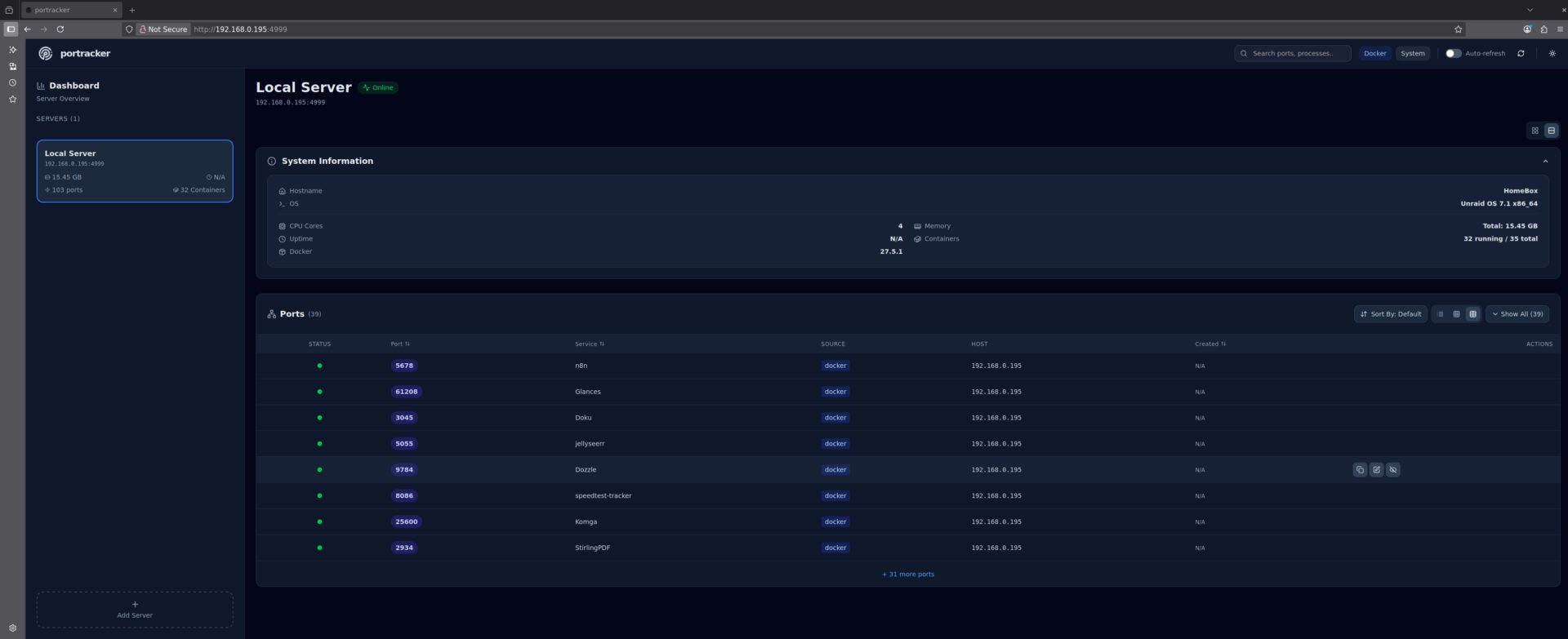Toggle the browser sidebar button
1568x639 pixels.
pos(11,29)
